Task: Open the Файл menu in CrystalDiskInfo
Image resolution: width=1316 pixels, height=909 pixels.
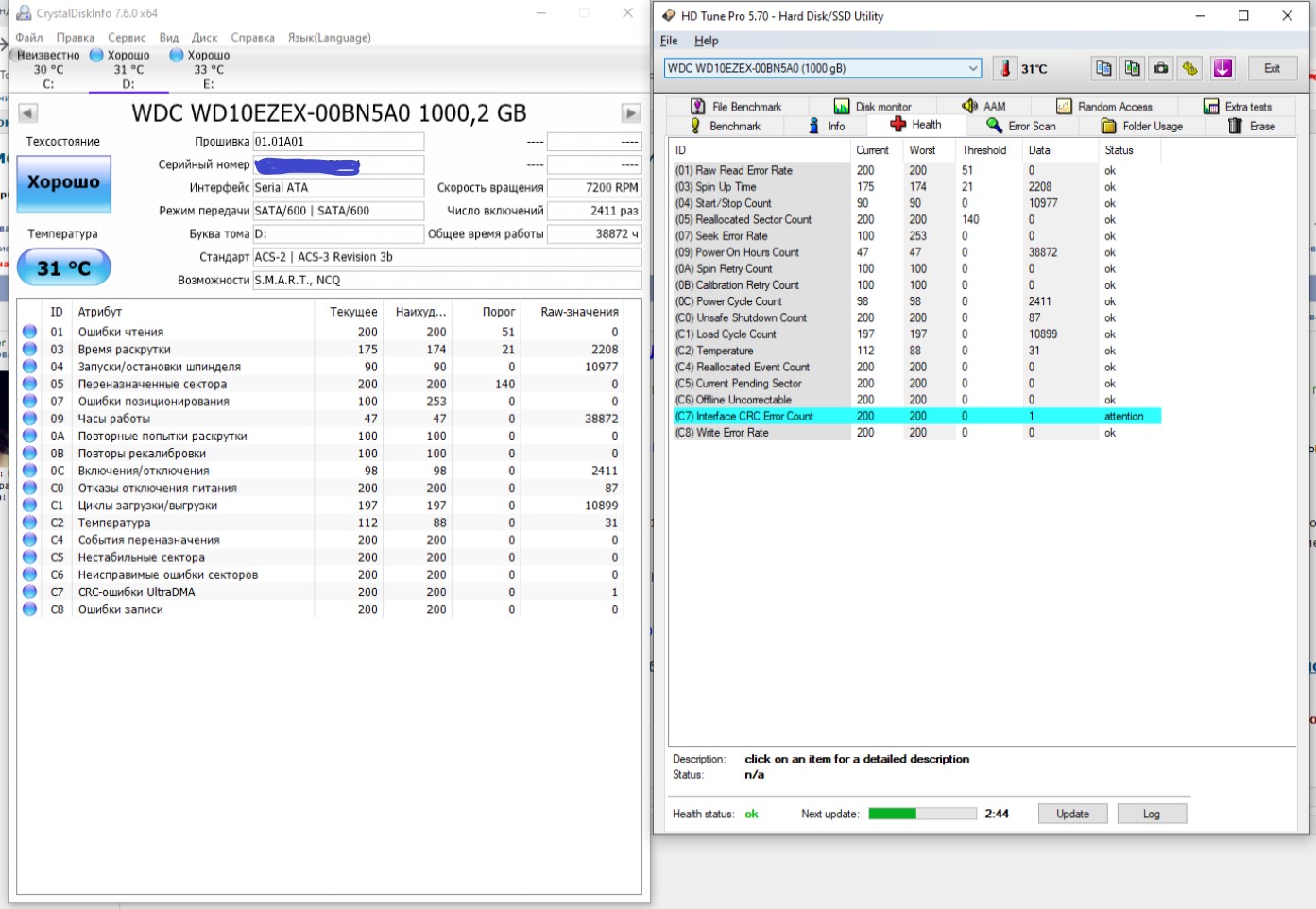Action: 29,38
